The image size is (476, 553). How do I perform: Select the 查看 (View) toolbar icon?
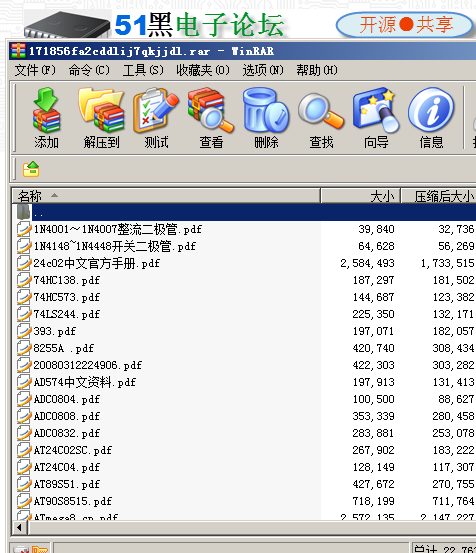point(211,118)
